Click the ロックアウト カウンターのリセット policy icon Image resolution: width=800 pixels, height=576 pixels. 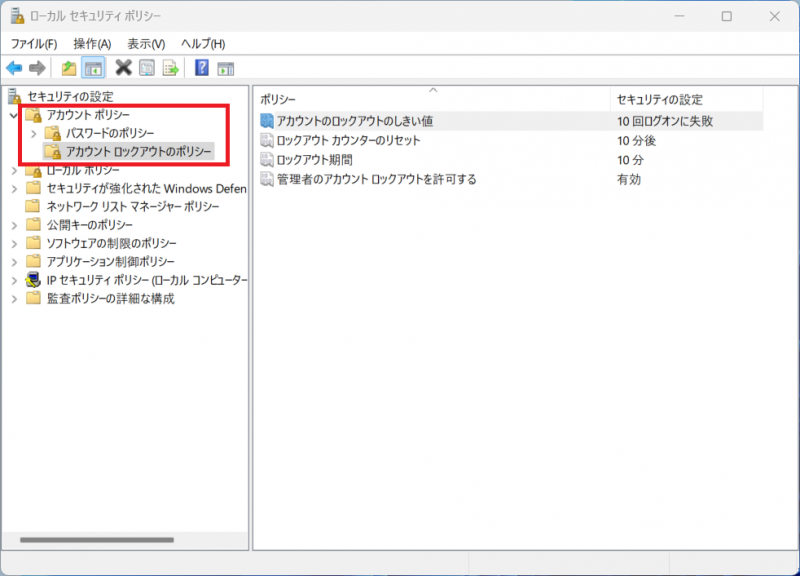click(x=267, y=140)
